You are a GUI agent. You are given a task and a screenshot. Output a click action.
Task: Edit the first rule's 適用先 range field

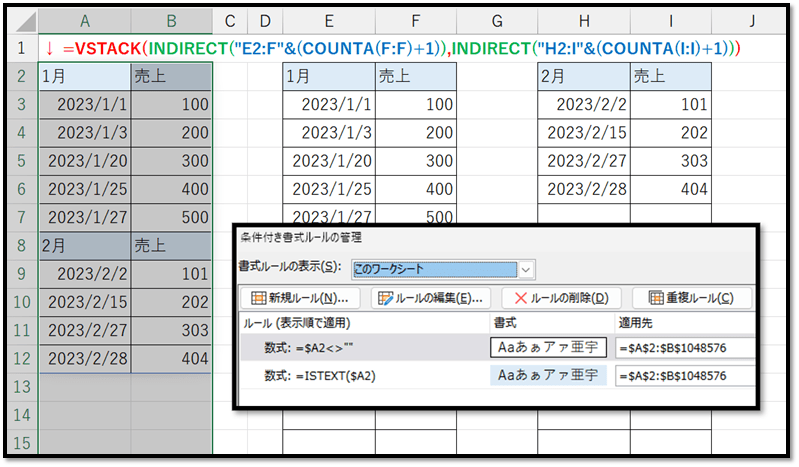coord(684,347)
